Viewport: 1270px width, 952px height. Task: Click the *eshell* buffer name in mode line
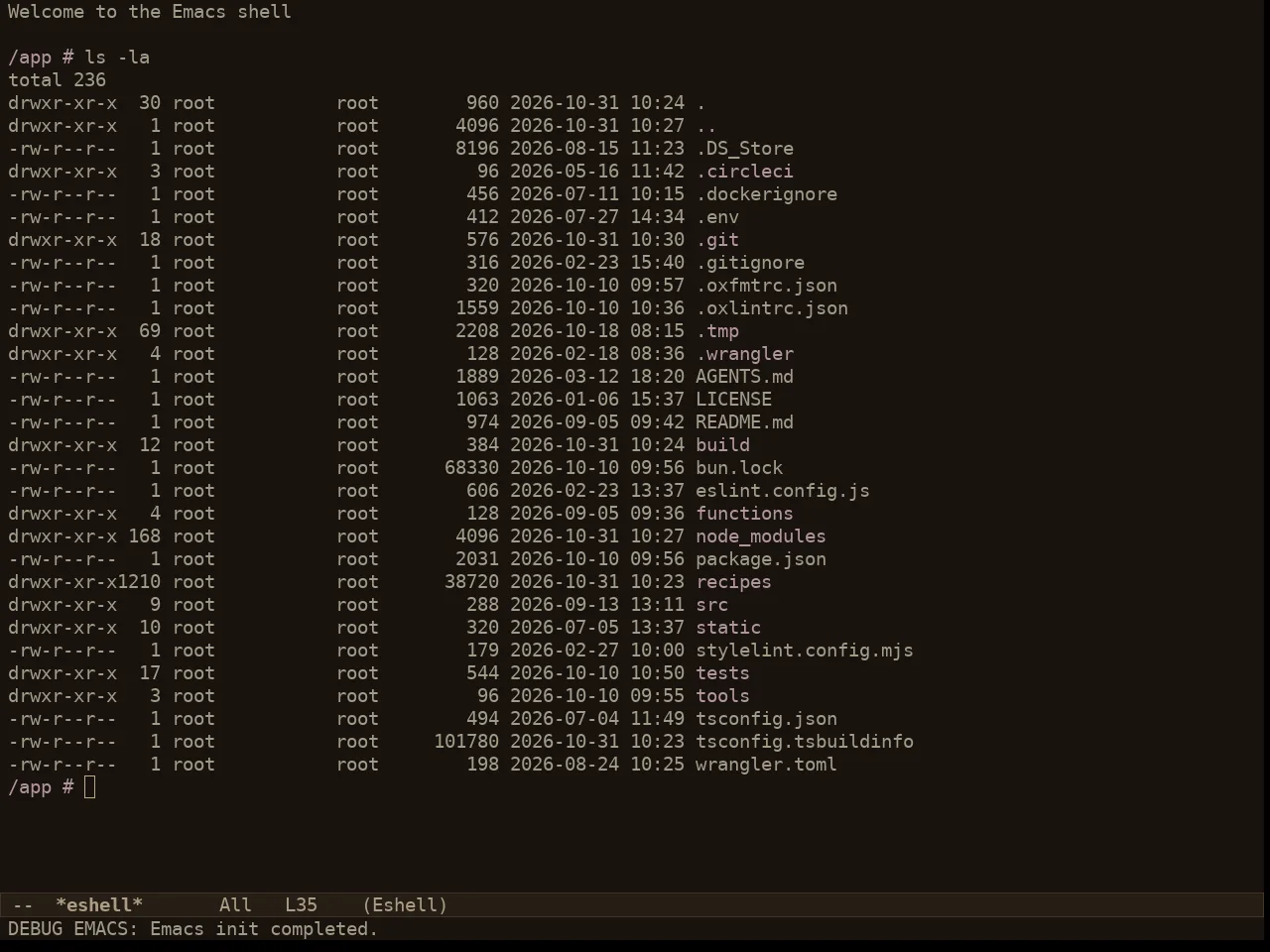coord(99,905)
